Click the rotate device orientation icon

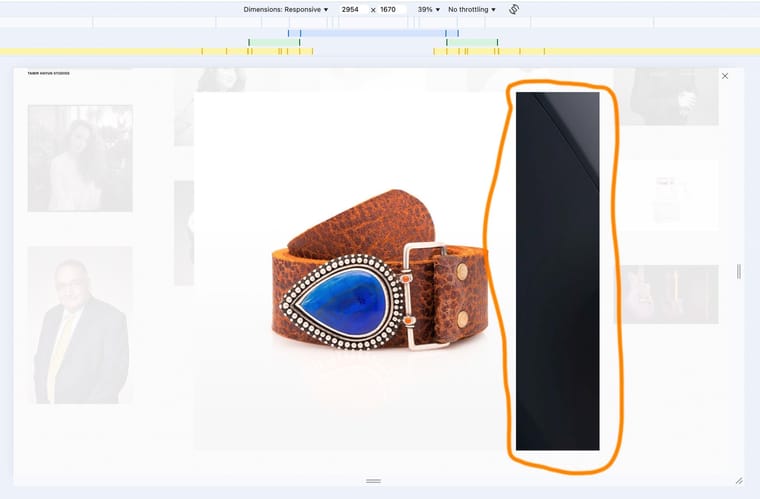(x=514, y=9)
